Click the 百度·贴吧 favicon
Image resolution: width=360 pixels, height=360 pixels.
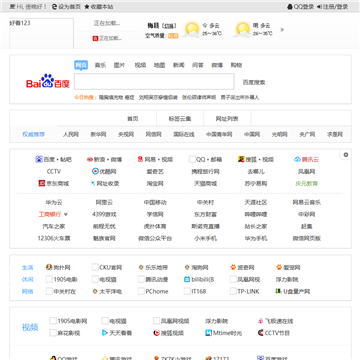(39, 159)
